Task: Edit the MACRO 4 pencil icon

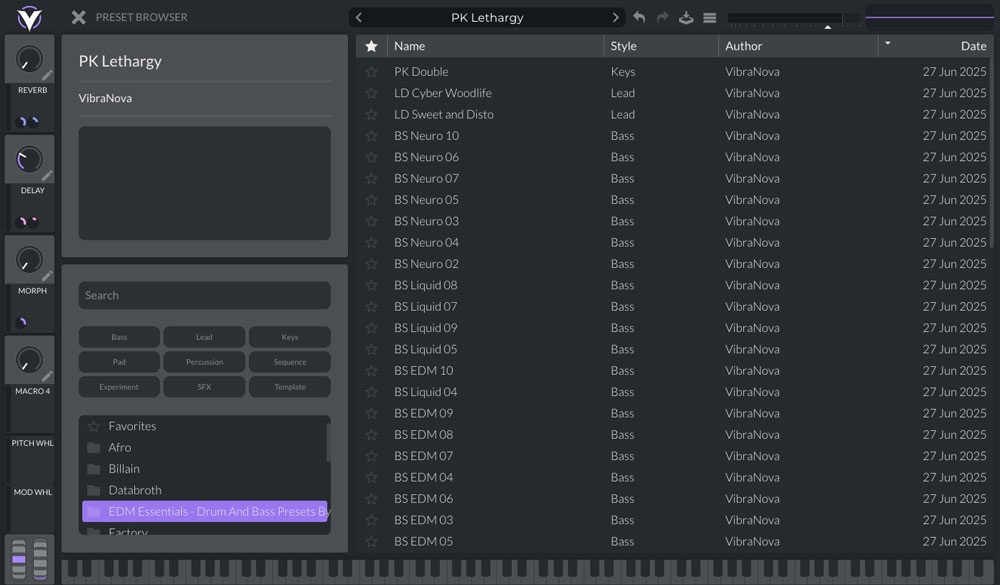Action: (x=47, y=376)
